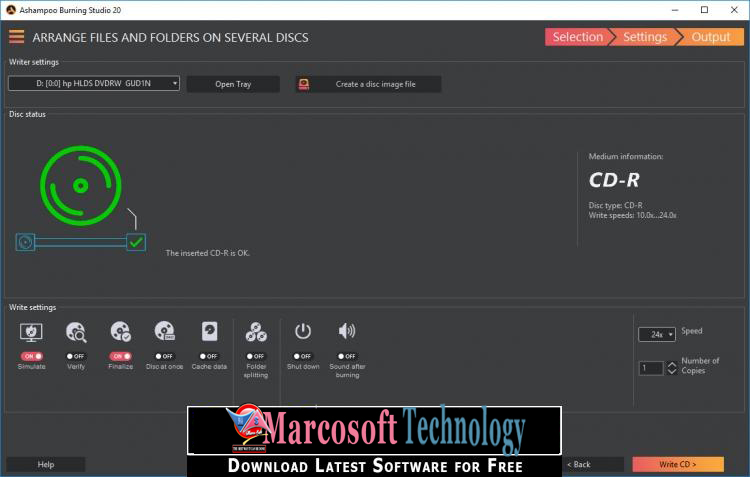Enable Sound after burning toggle
The image size is (750, 477).
coord(347,356)
